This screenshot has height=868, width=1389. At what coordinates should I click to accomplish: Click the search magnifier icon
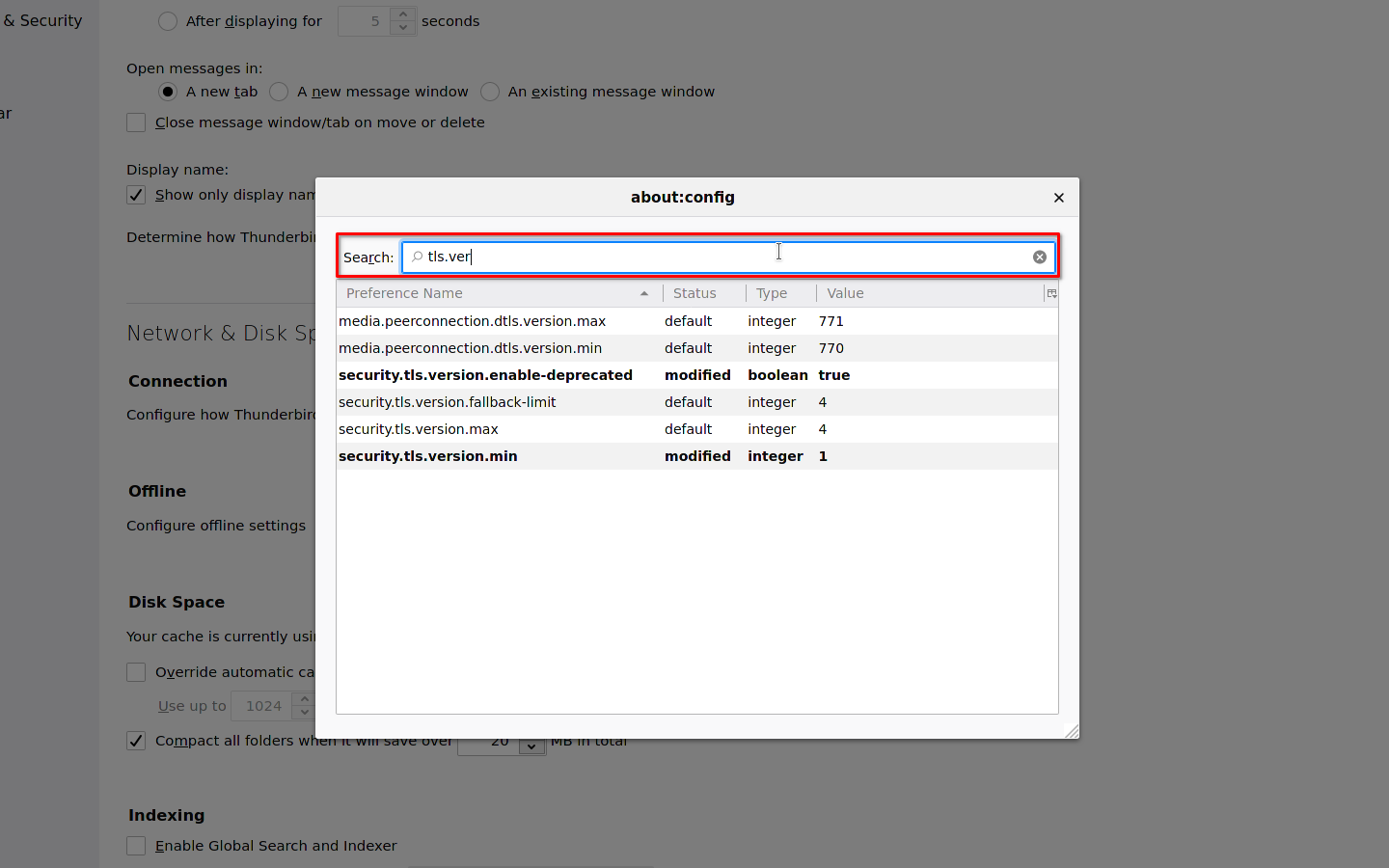pos(417,257)
